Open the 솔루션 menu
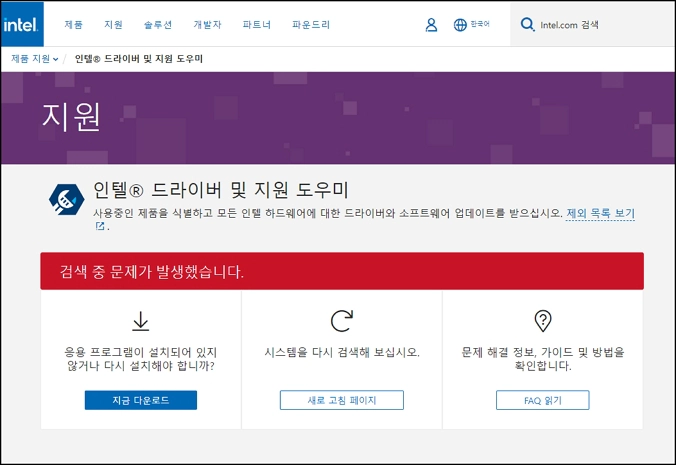 [158, 25]
